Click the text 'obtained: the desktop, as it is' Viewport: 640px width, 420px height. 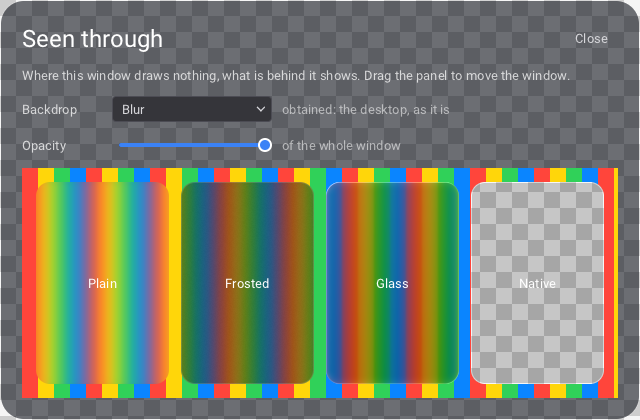tap(366, 109)
